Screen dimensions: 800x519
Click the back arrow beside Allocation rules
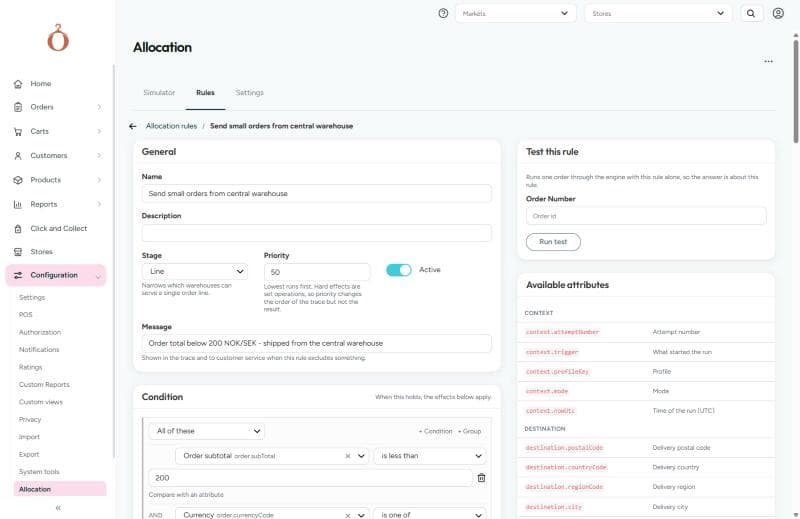pos(133,126)
